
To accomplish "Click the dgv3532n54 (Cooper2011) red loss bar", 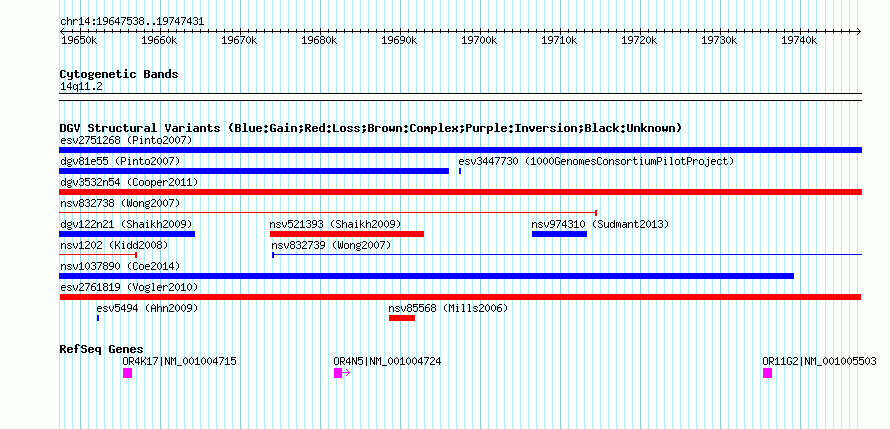I will click(x=460, y=192).
